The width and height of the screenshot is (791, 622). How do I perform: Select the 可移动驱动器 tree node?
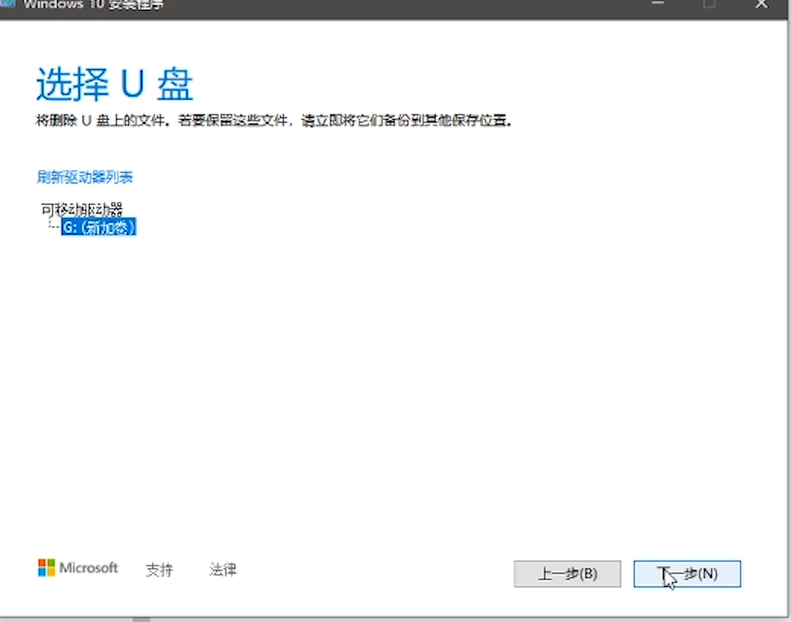point(82,209)
